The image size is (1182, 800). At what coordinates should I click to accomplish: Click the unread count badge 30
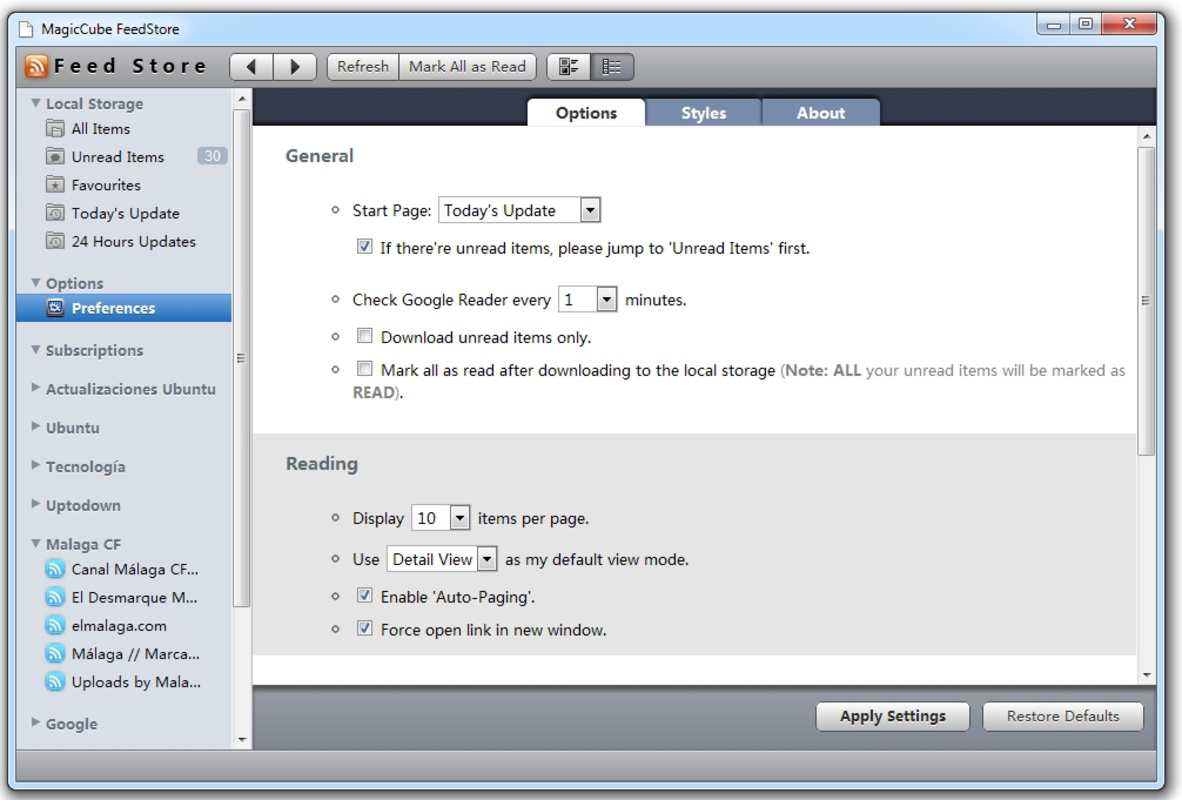point(213,156)
